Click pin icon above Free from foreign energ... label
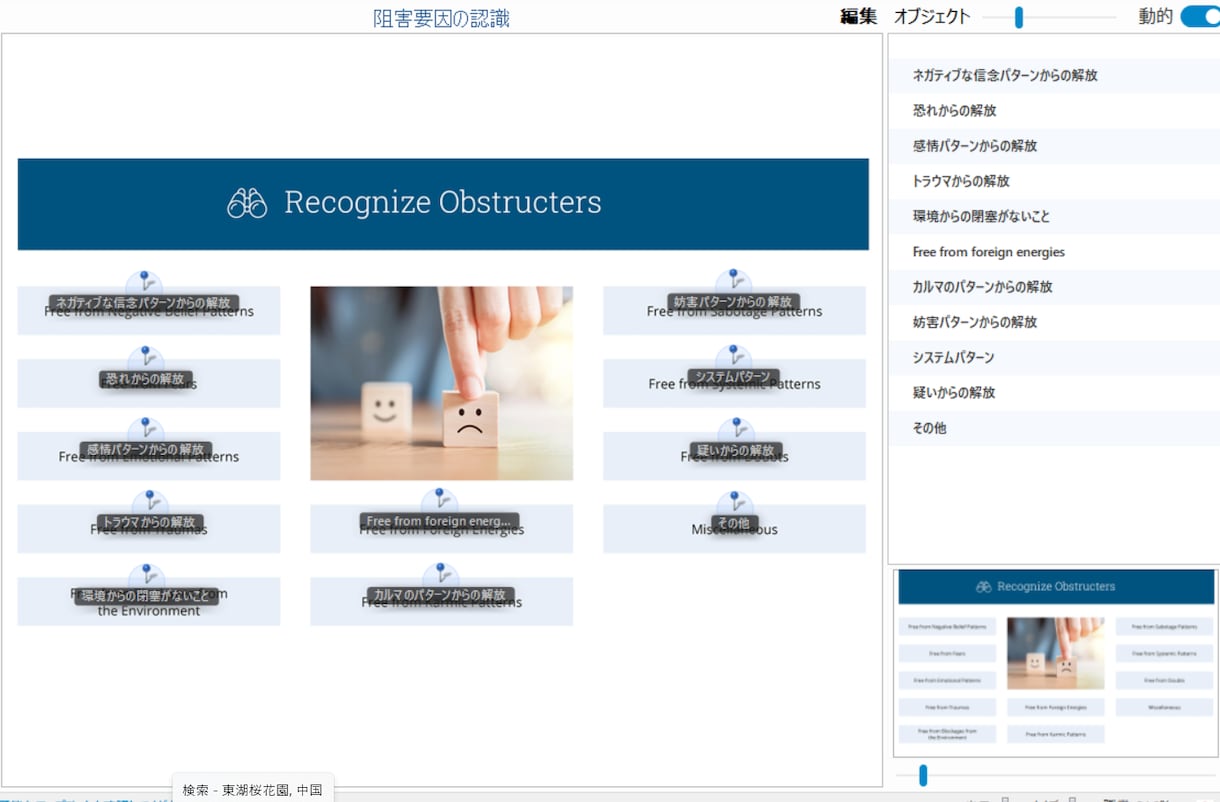 click(x=439, y=502)
